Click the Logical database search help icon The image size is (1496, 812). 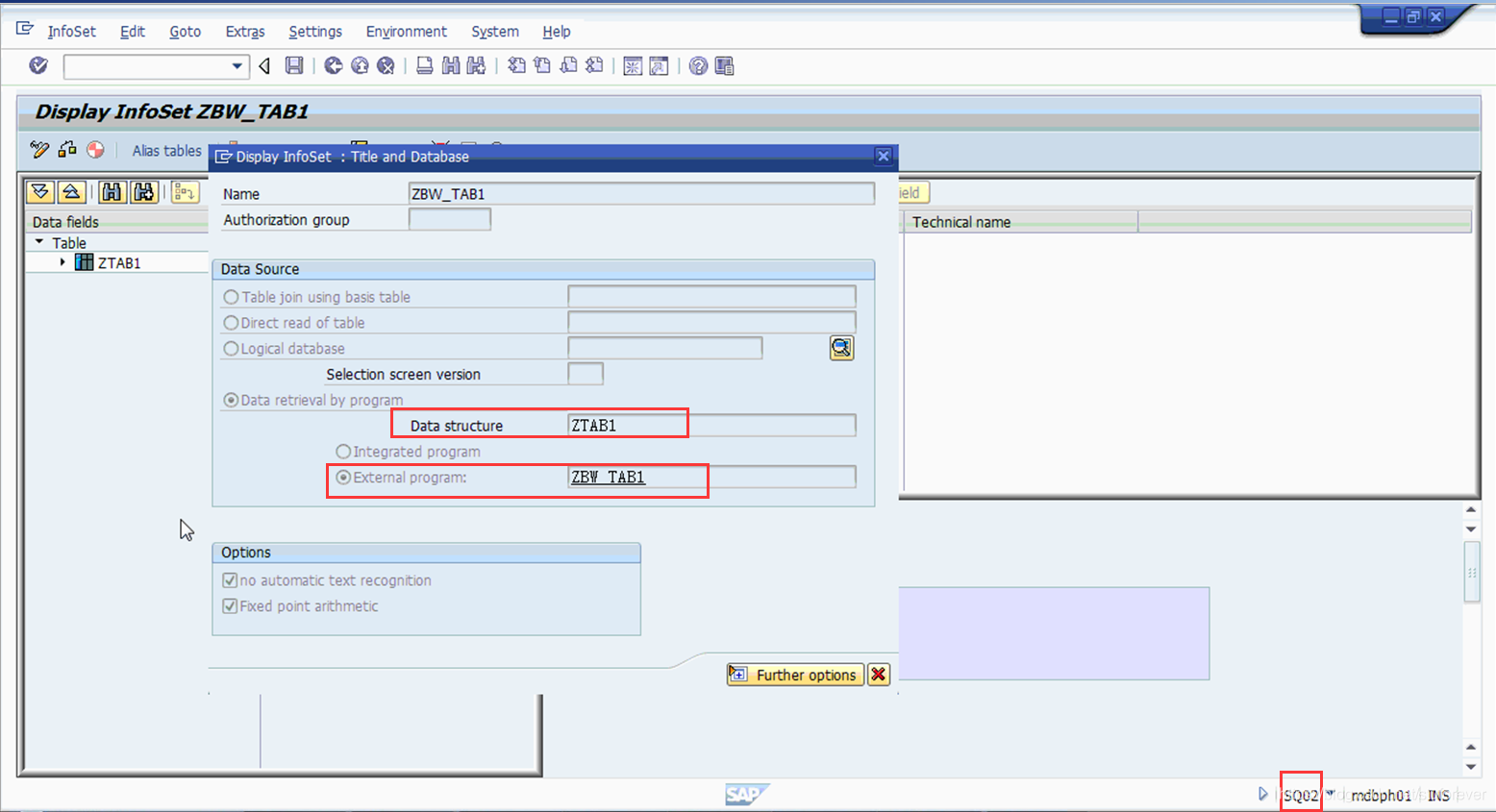(841, 348)
